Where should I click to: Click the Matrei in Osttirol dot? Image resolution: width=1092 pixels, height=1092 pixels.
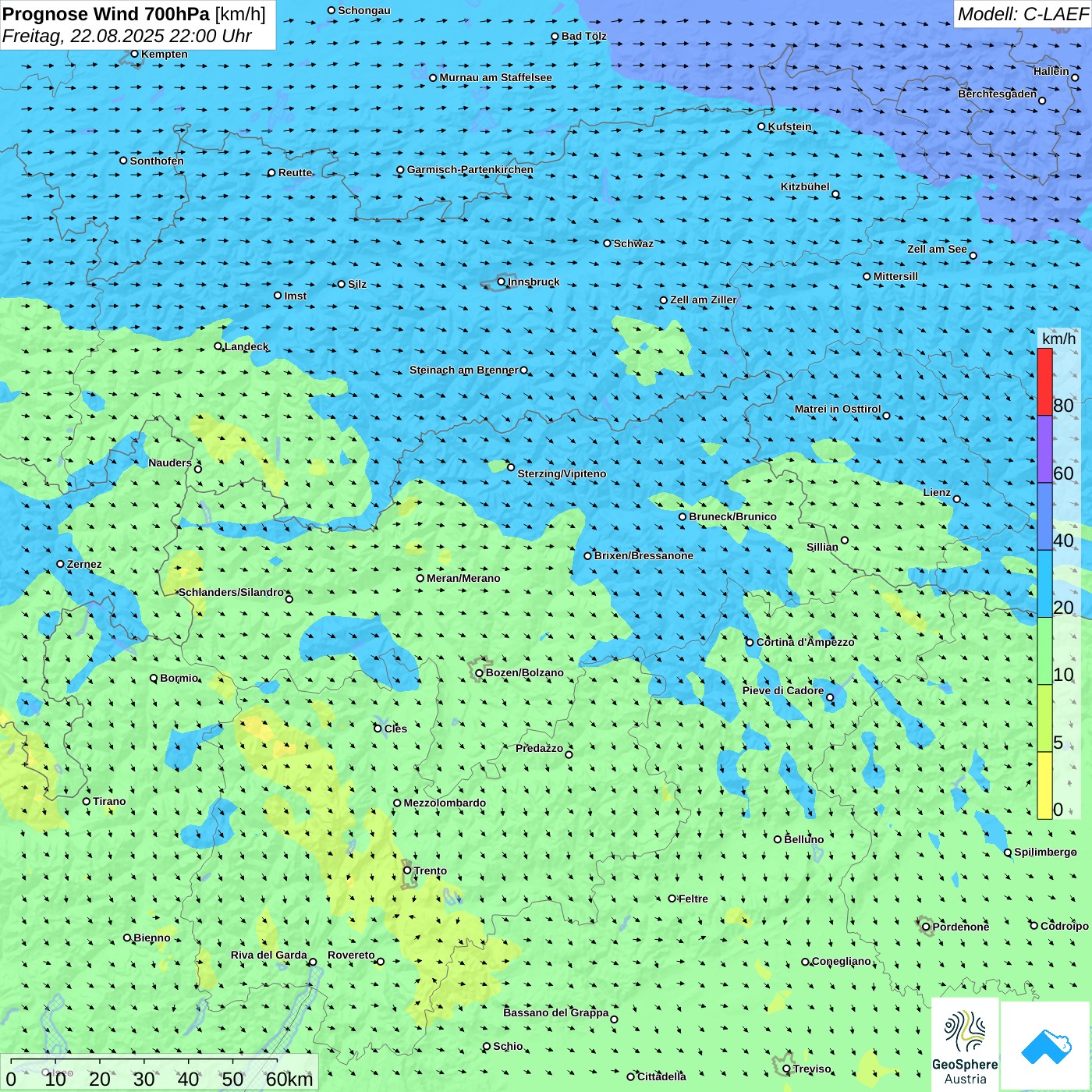[x=886, y=416]
